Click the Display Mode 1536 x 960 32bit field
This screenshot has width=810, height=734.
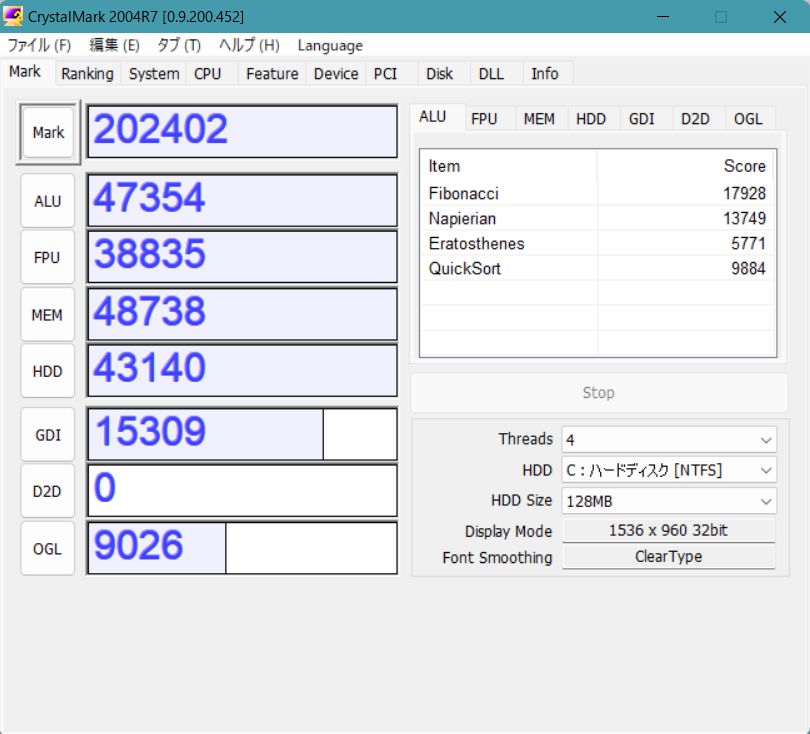click(668, 530)
